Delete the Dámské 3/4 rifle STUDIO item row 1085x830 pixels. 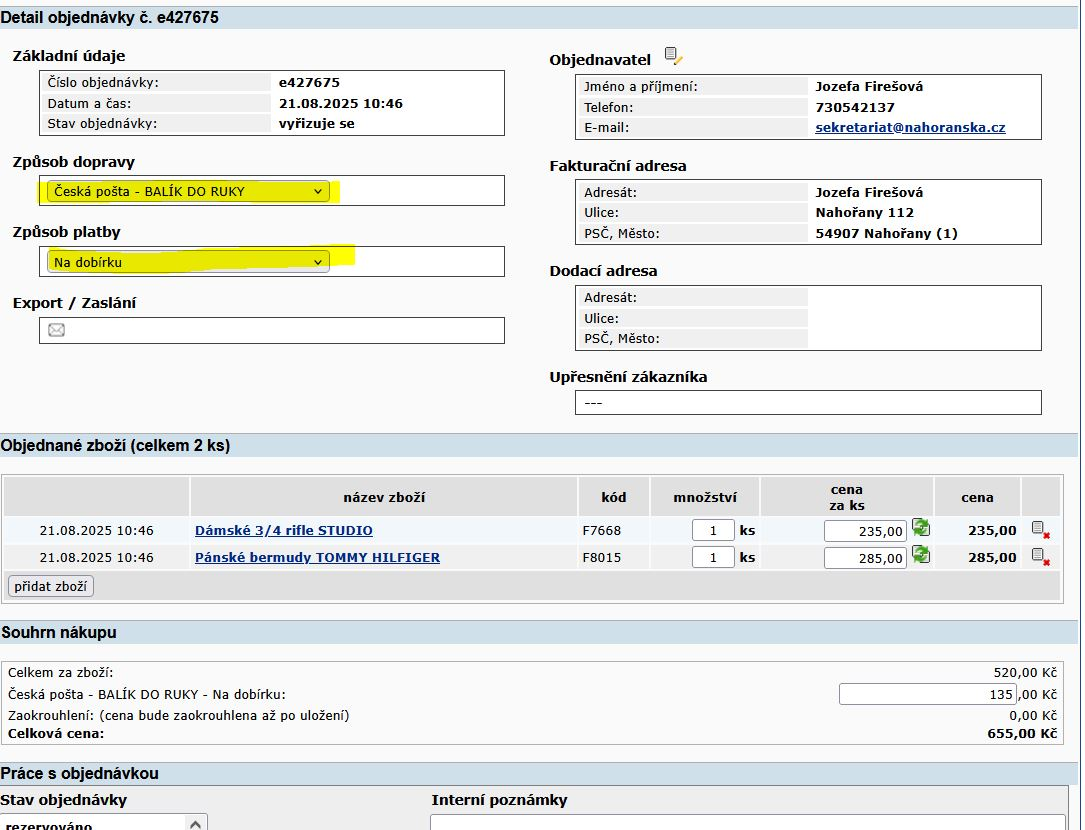[1040, 530]
